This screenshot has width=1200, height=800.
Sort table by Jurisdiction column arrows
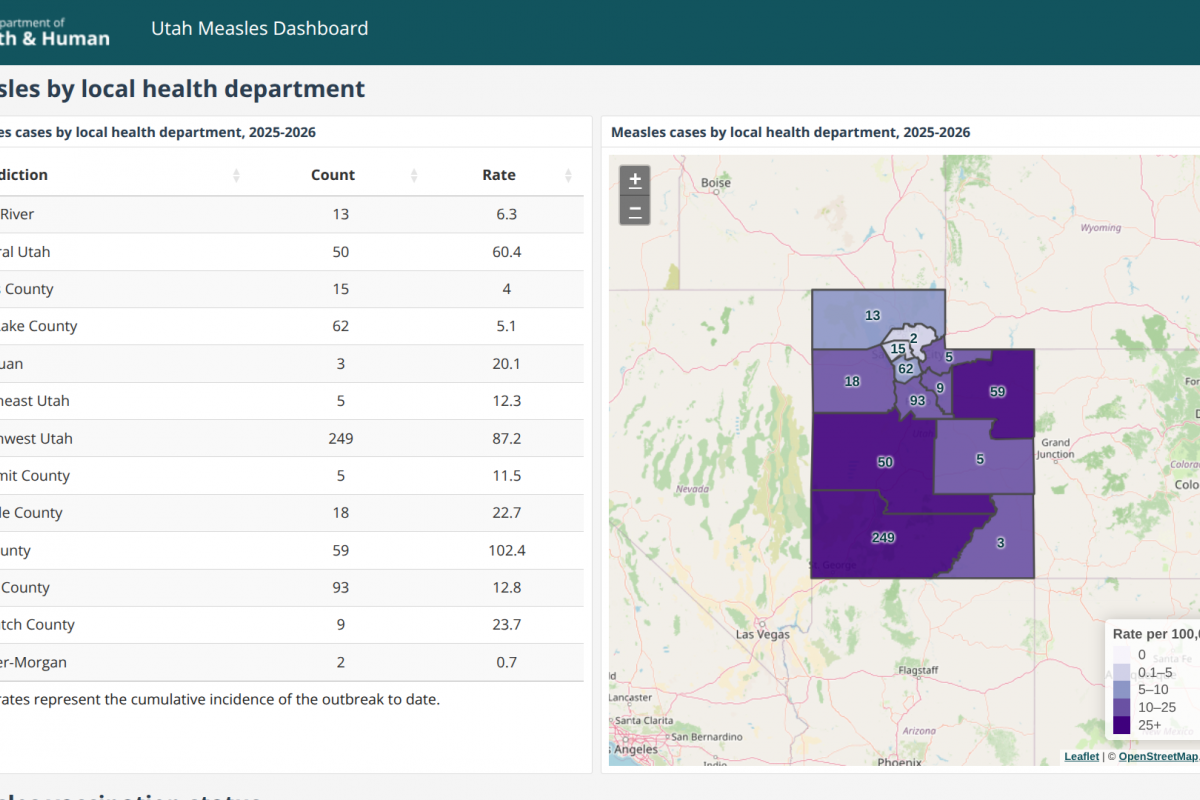[236, 175]
